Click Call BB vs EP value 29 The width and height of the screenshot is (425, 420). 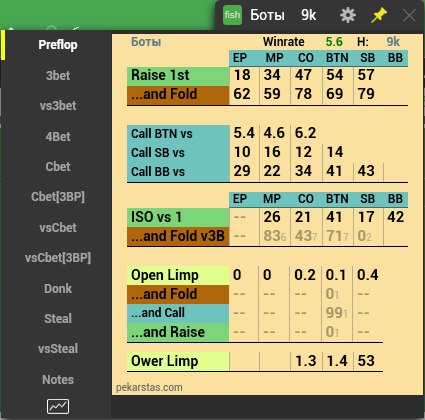[x=242, y=171]
